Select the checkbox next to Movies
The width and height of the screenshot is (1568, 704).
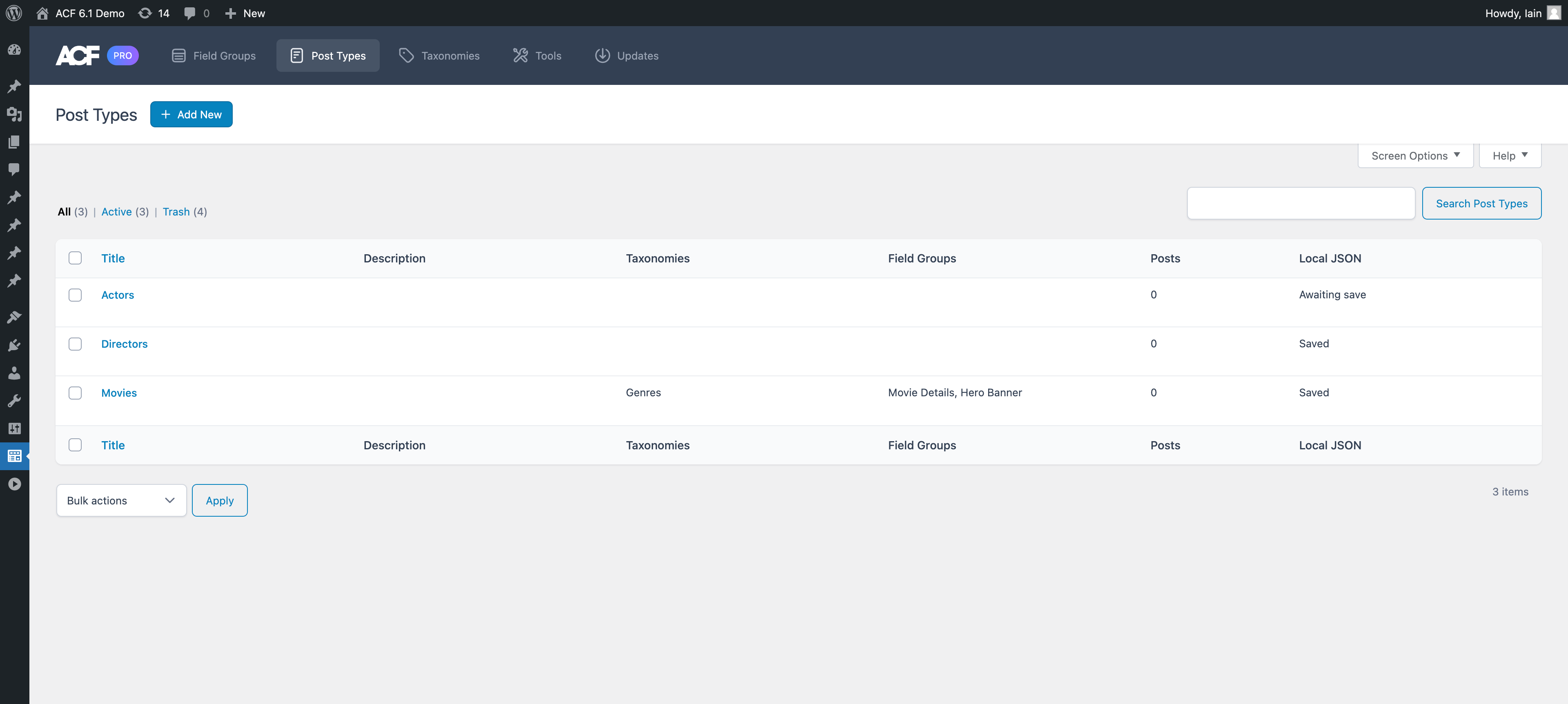coord(75,393)
